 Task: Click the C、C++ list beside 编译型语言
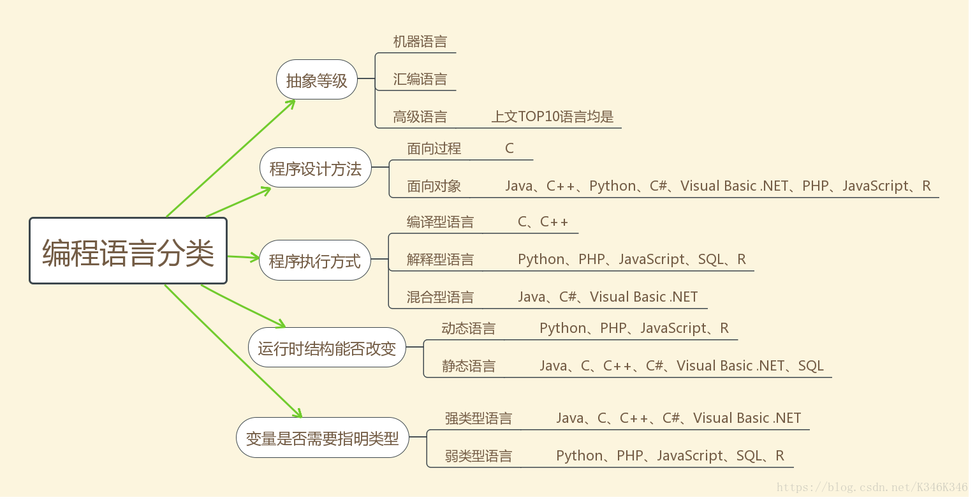point(543,222)
